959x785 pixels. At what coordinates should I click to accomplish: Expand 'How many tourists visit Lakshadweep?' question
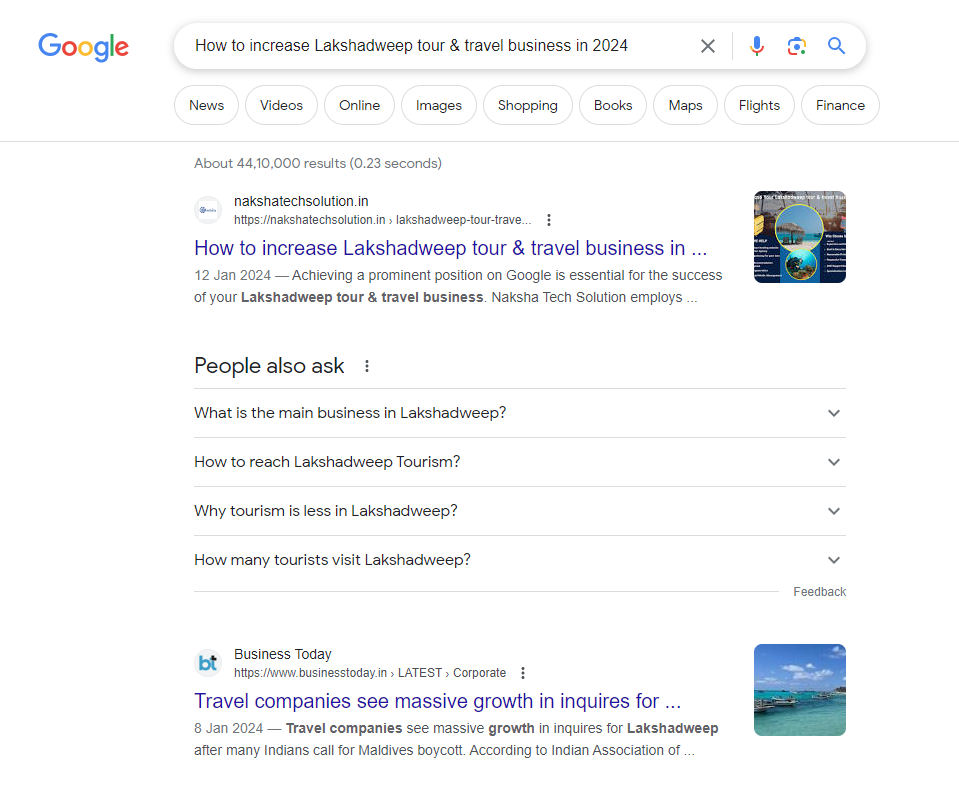(x=520, y=560)
